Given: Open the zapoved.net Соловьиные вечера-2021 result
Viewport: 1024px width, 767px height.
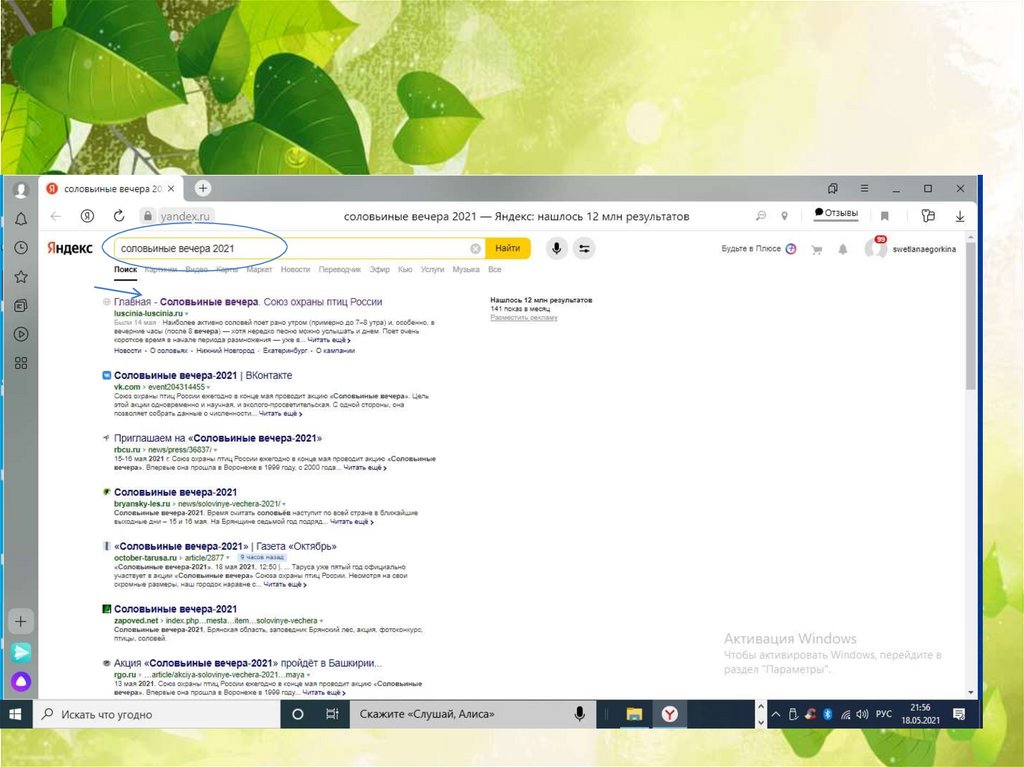Looking at the screenshot, I should 175,609.
